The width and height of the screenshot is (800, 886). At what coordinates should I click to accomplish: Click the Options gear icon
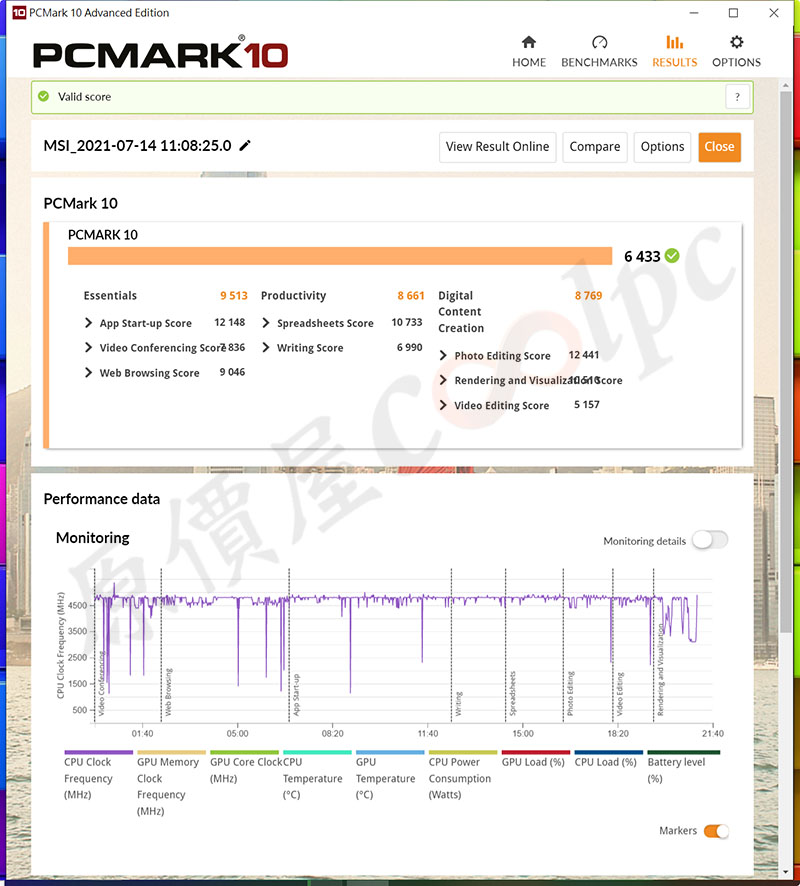[736, 42]
